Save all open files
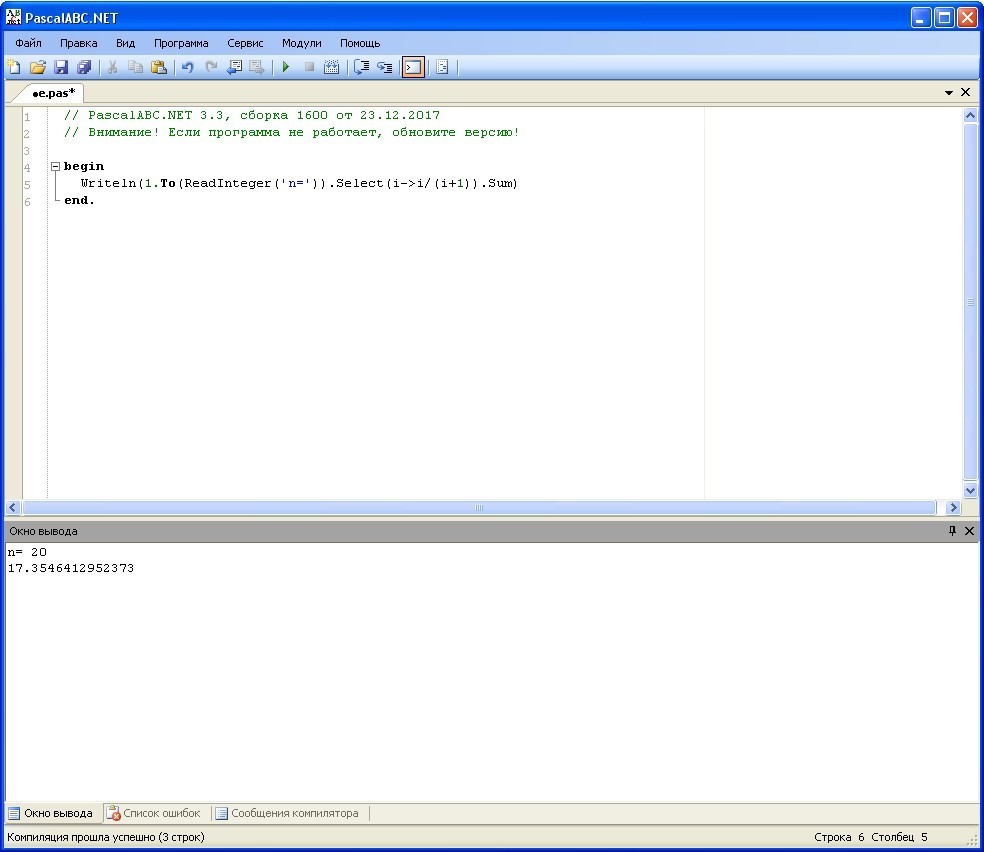This screenshot has height=852, width=984. 84,67
